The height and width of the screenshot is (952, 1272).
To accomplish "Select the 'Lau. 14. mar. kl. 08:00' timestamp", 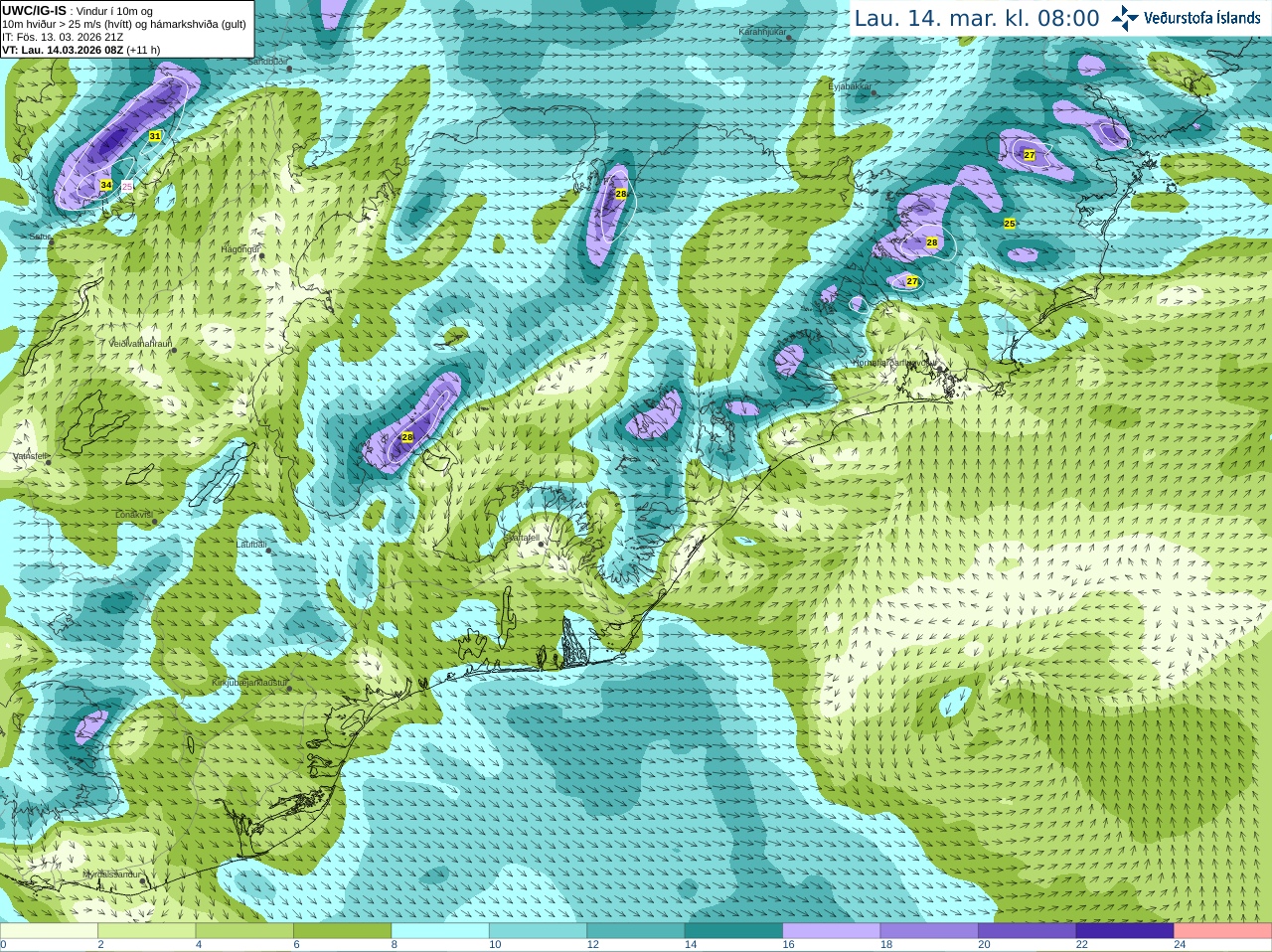I will pos(977,19).
